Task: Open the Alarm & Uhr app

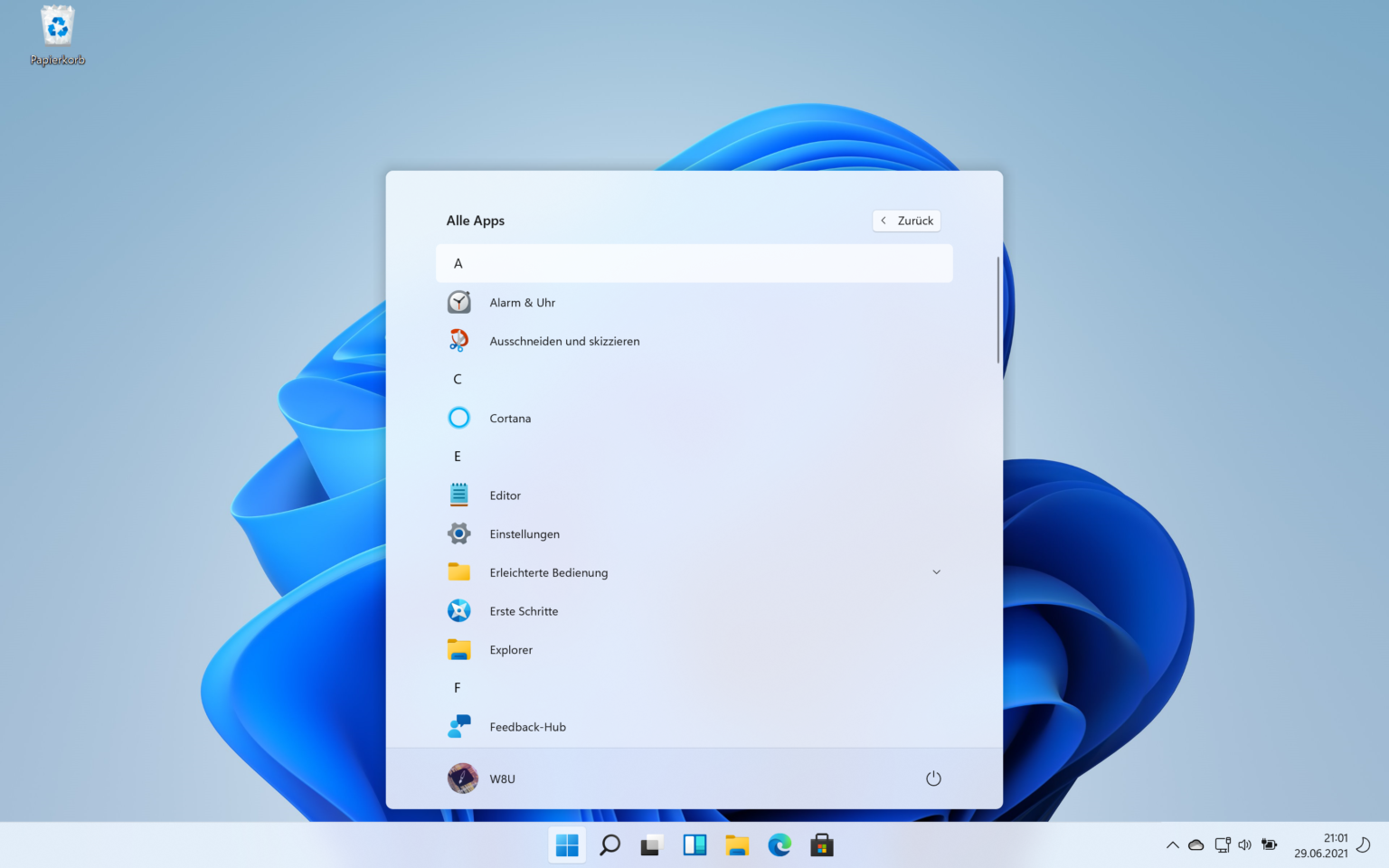Action: [522, 302]
